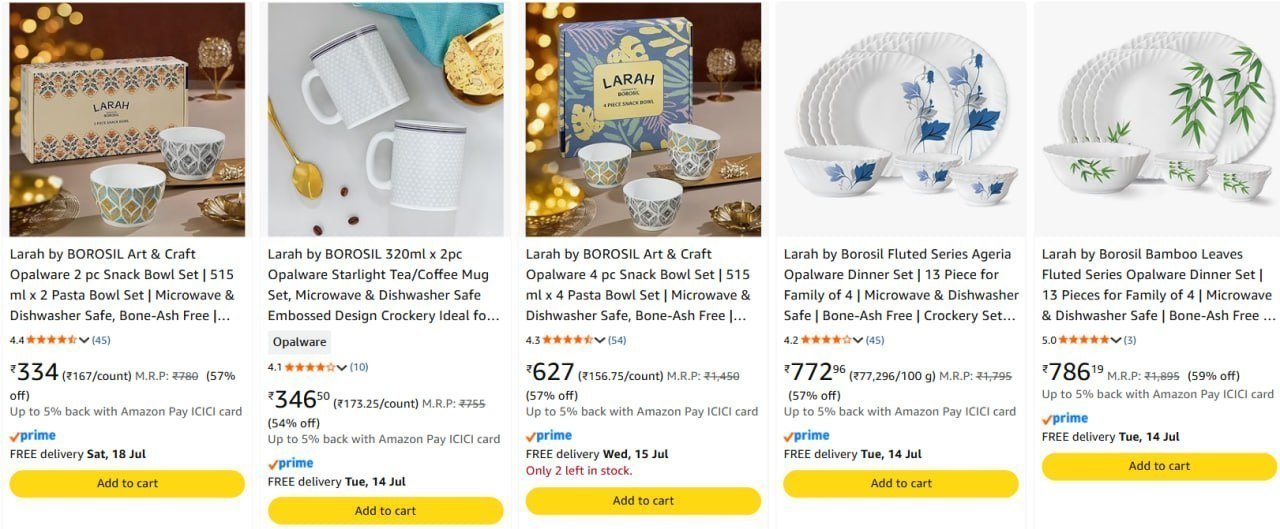Click Prime logo under the ₹772 dinner set

pos(807,436)
